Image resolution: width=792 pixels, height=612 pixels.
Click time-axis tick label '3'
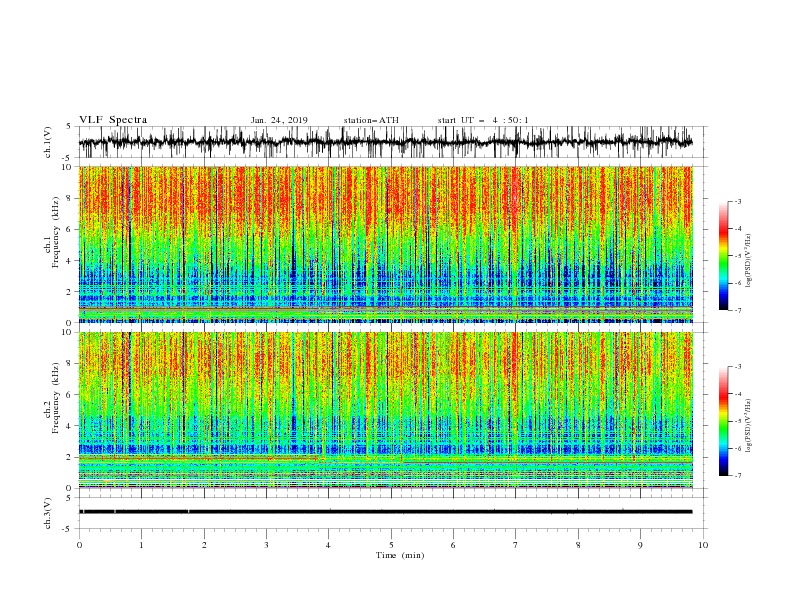click(x=266, y=545)
